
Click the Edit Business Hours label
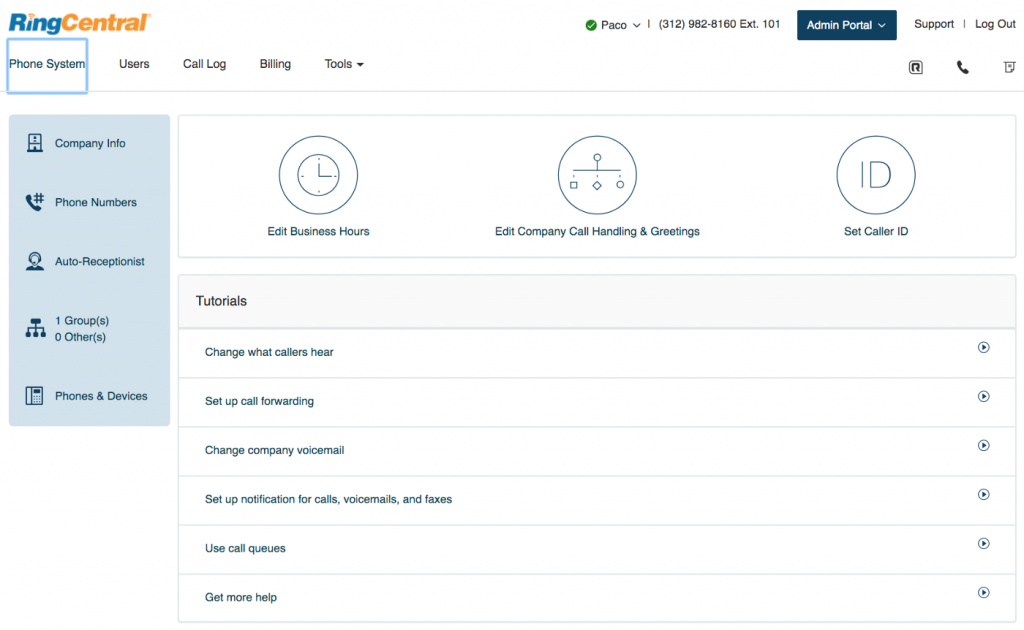(x=318, y=231)
